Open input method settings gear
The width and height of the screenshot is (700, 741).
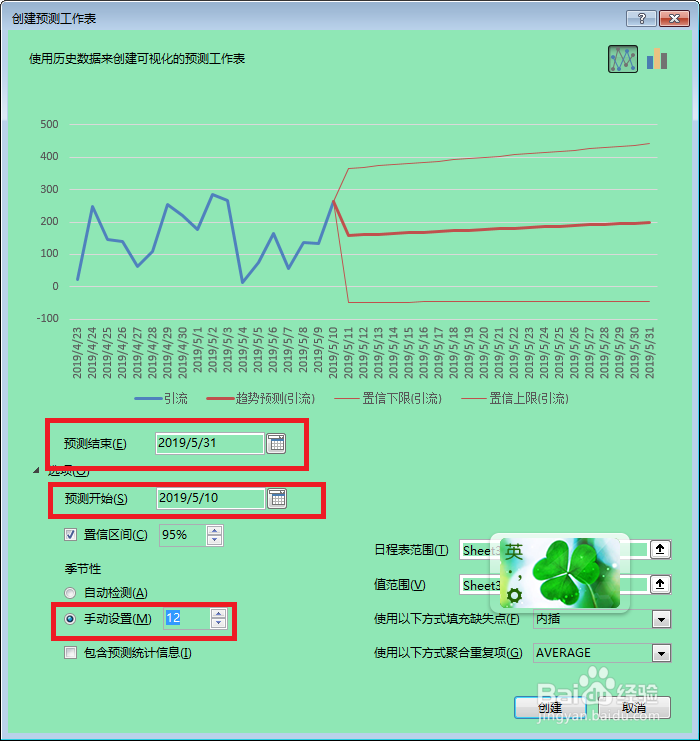pyautogui.click(x=514, y=595)
